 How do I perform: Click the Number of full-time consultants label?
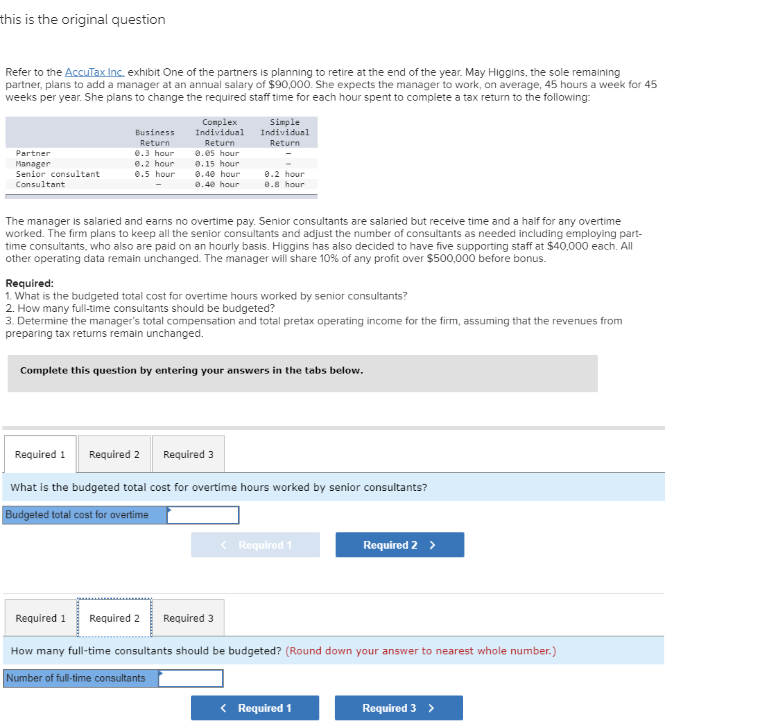pos(81,678)
